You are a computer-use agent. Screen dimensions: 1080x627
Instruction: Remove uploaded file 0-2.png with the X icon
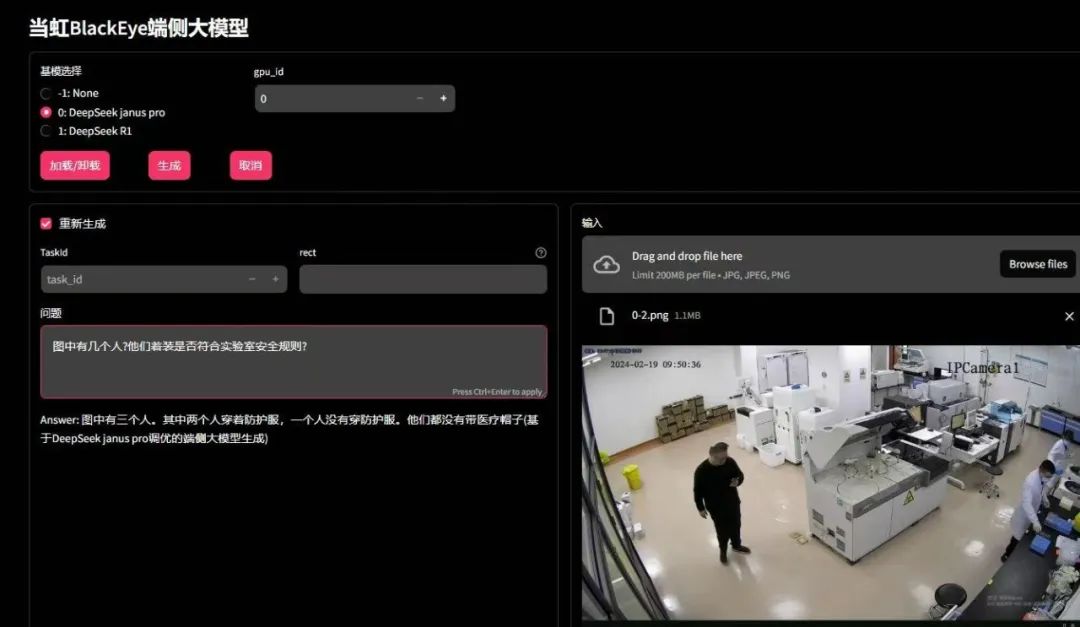pos(1069,315)
